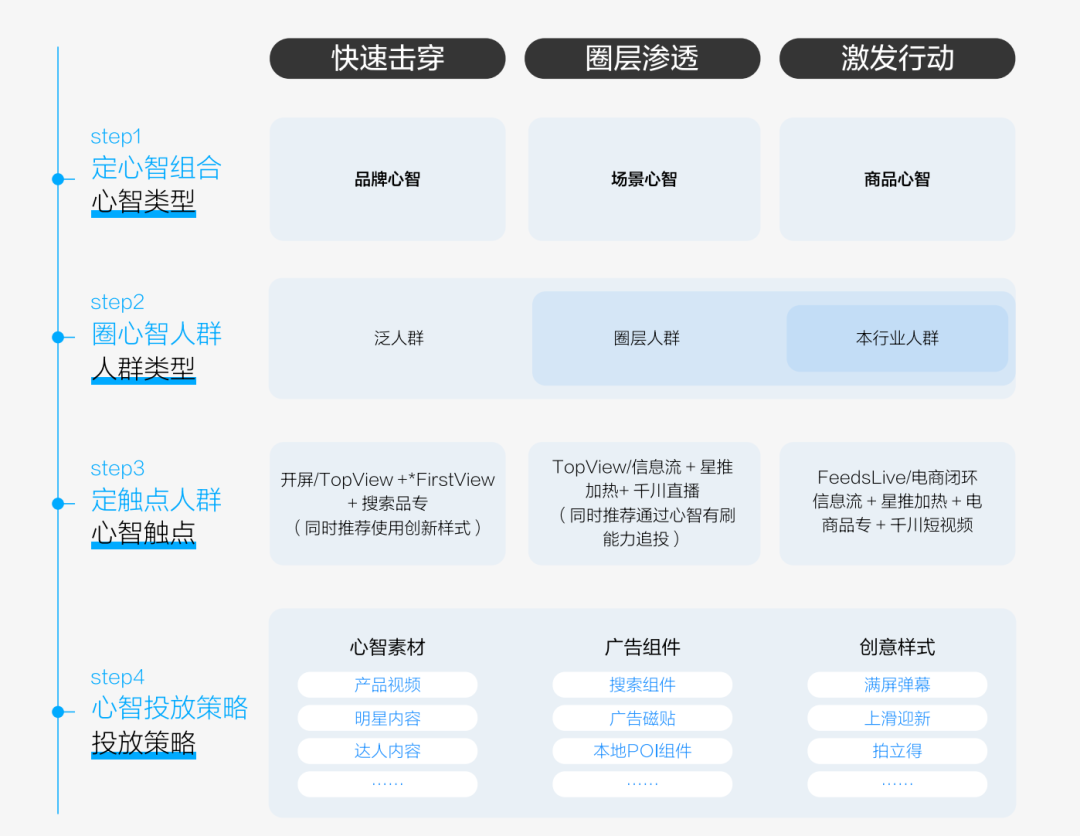Click the 品牌心智 card
The height and width of the screenshot is (836, 1080).
[x=387, y=180]
